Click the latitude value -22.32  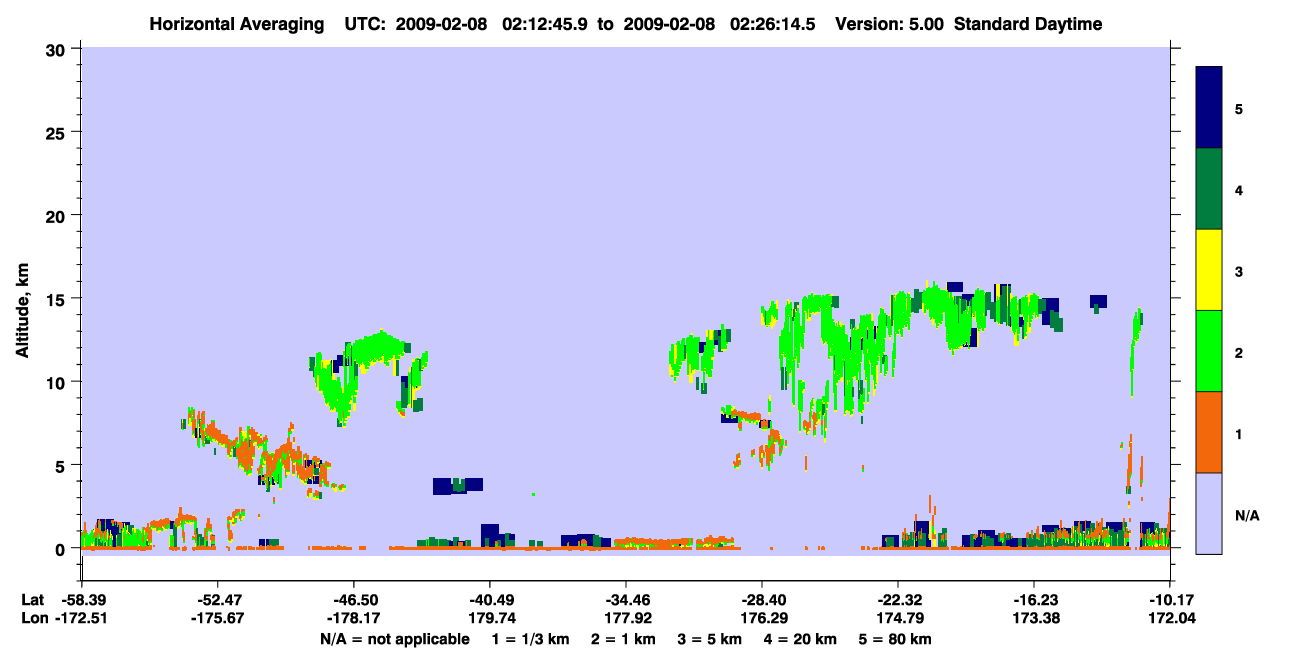[897, 600]
